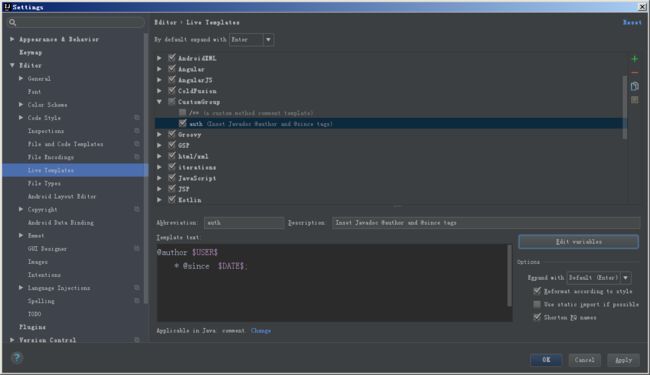Add a new live template with plus icon
The image size is (650, 375).
click(x=634, y=59)
